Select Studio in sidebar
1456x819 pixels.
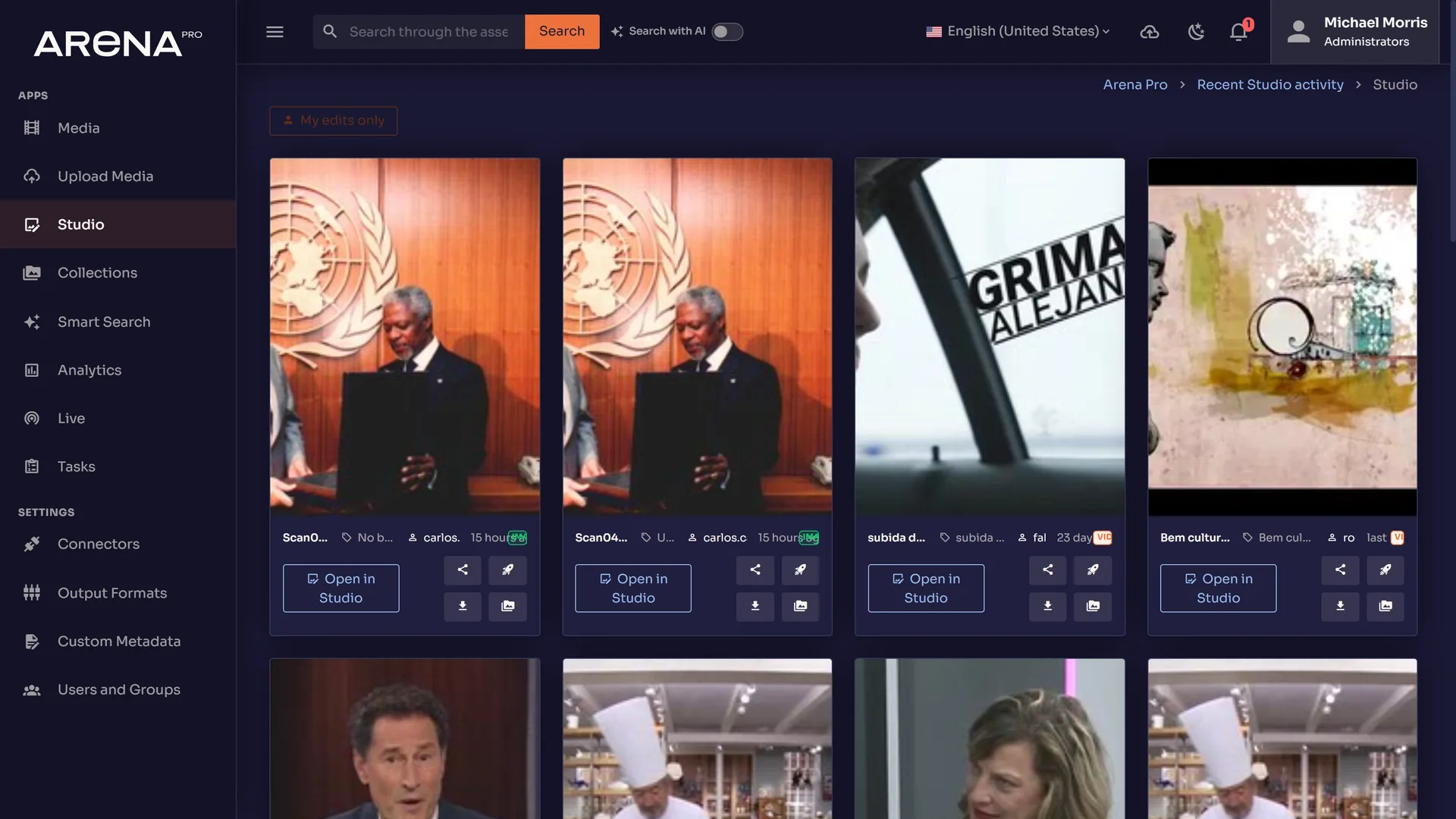pyautogui.click(x=118, y=224)
